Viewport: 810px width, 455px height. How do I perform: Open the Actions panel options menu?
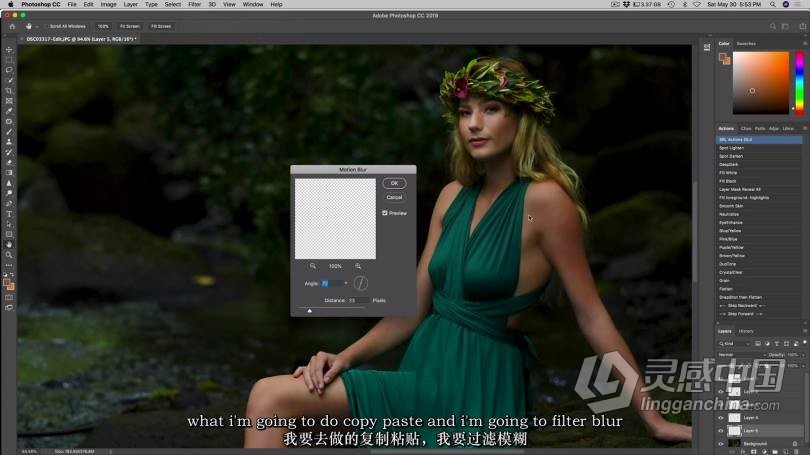coord(804,128)
